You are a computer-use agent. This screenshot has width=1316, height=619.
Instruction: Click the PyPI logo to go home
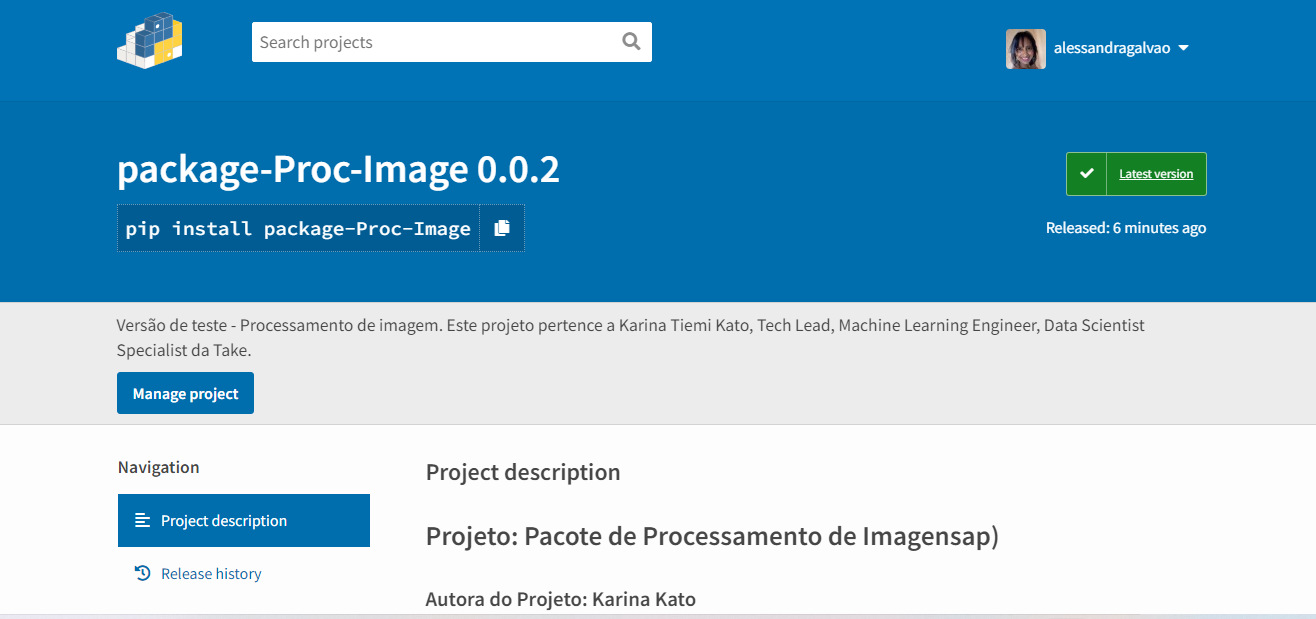click(x=149, y=40)
